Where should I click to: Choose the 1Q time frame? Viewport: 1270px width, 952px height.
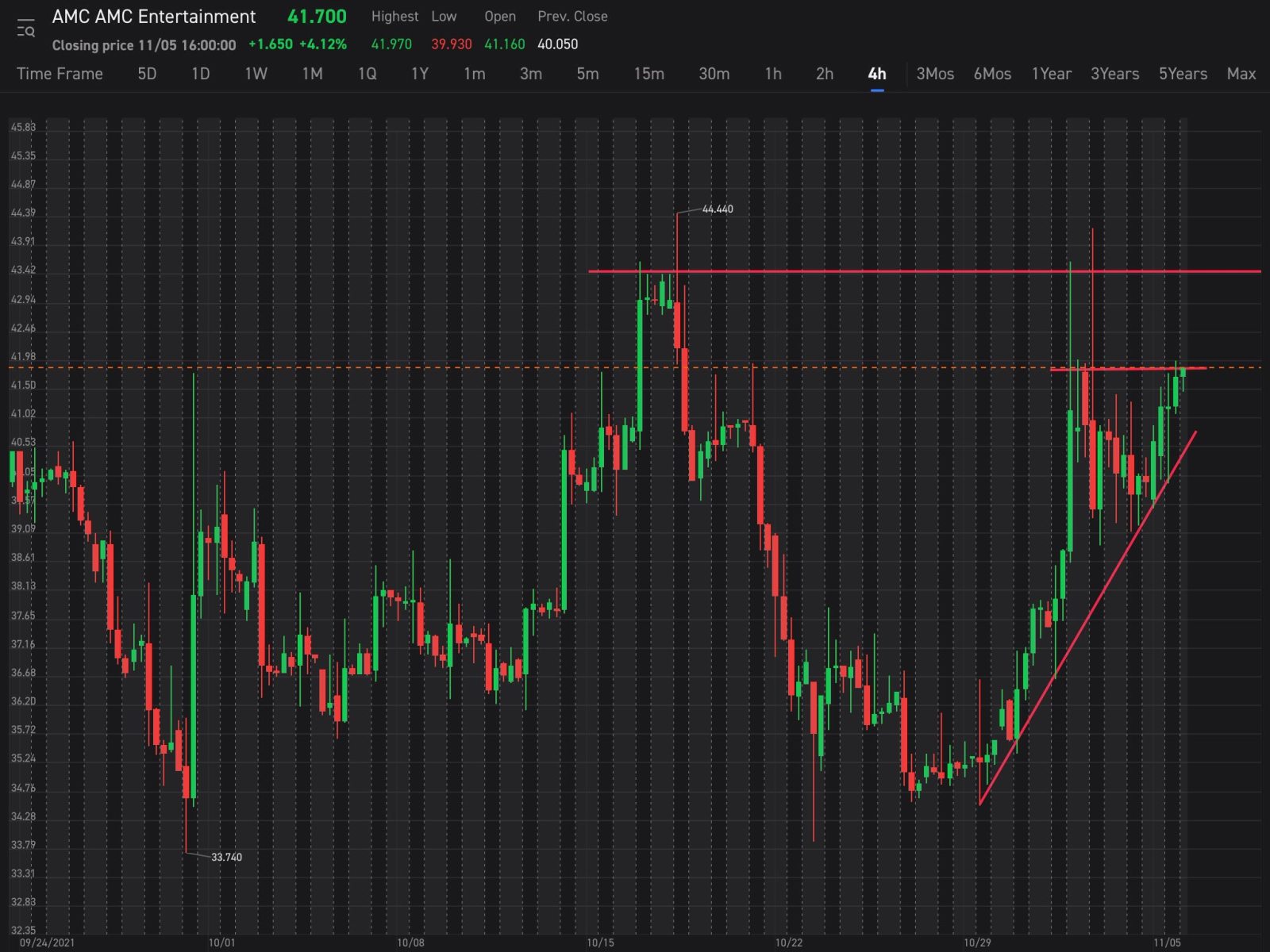(x=367, y=74)
